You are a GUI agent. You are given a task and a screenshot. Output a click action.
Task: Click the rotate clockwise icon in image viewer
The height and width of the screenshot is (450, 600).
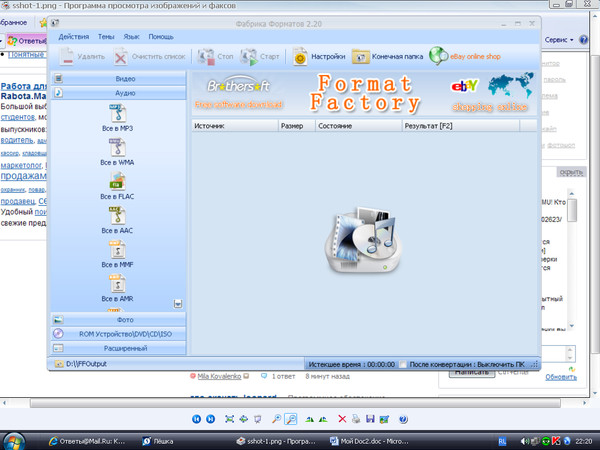tap(309, 419)
